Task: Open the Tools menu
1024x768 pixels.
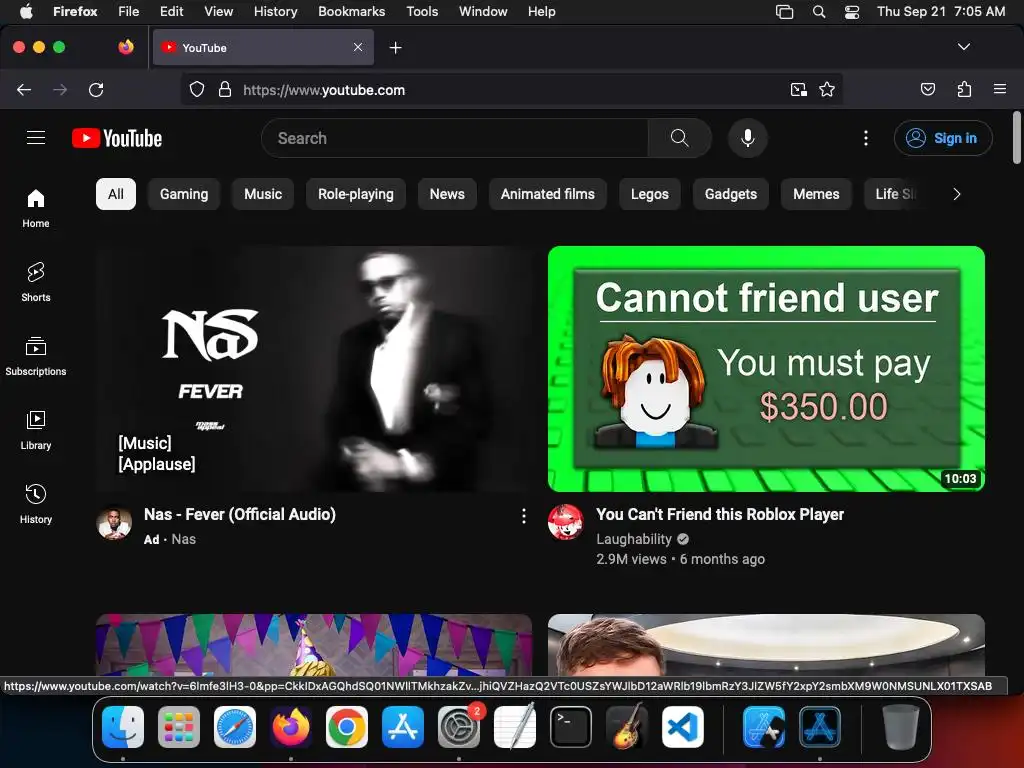Action: pyautogui.click(x=422, y=12)
